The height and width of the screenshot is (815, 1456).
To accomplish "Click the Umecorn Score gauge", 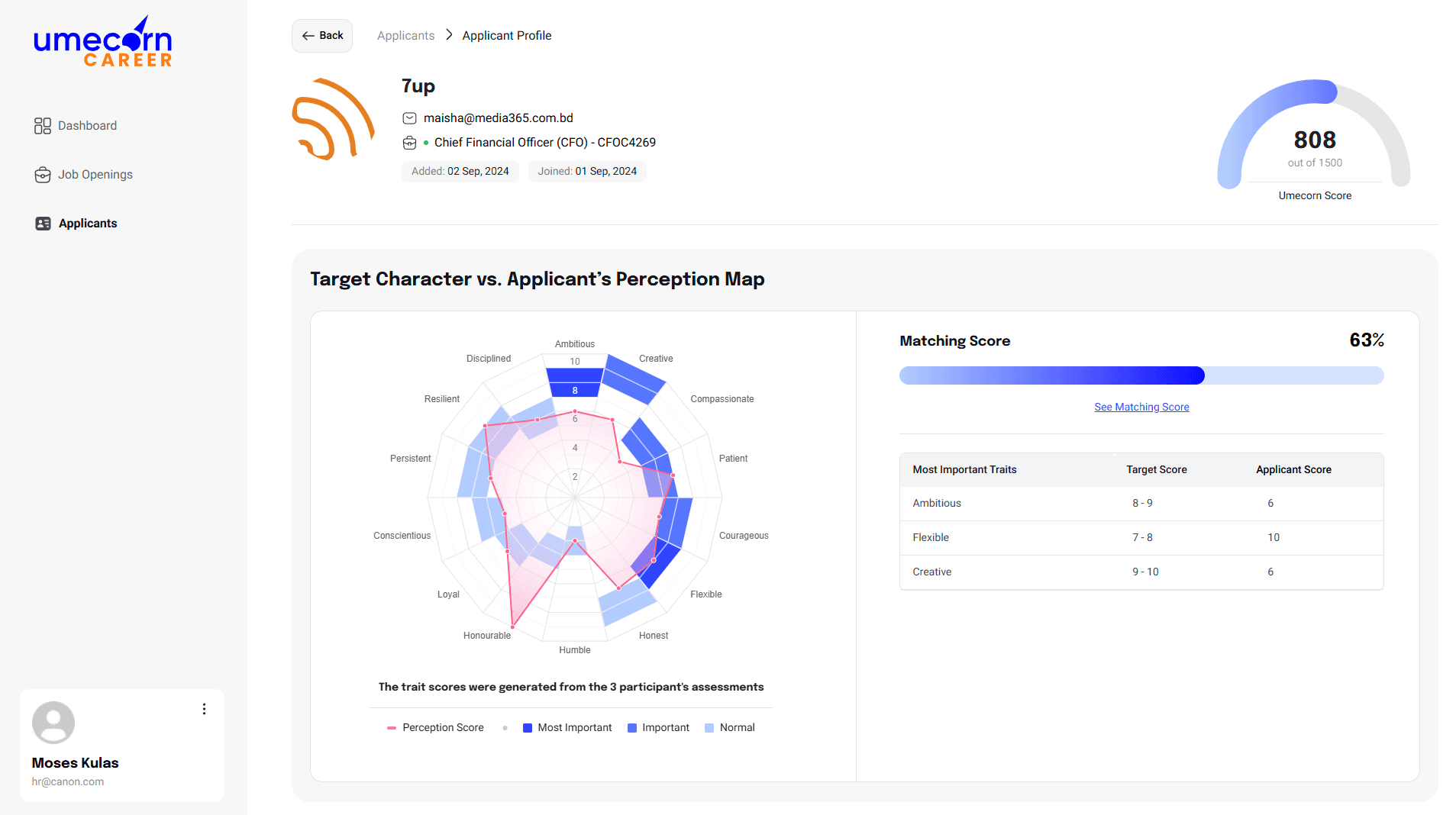I will (1313, 137).
